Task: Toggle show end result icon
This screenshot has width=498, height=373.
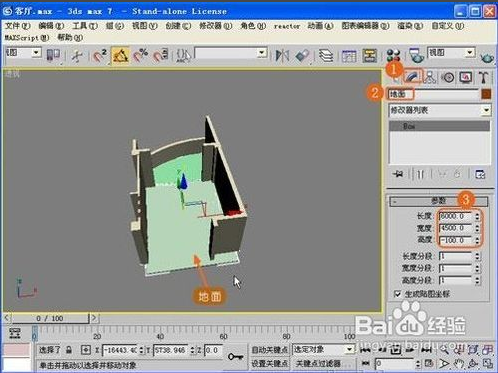Action: point(421,174)
